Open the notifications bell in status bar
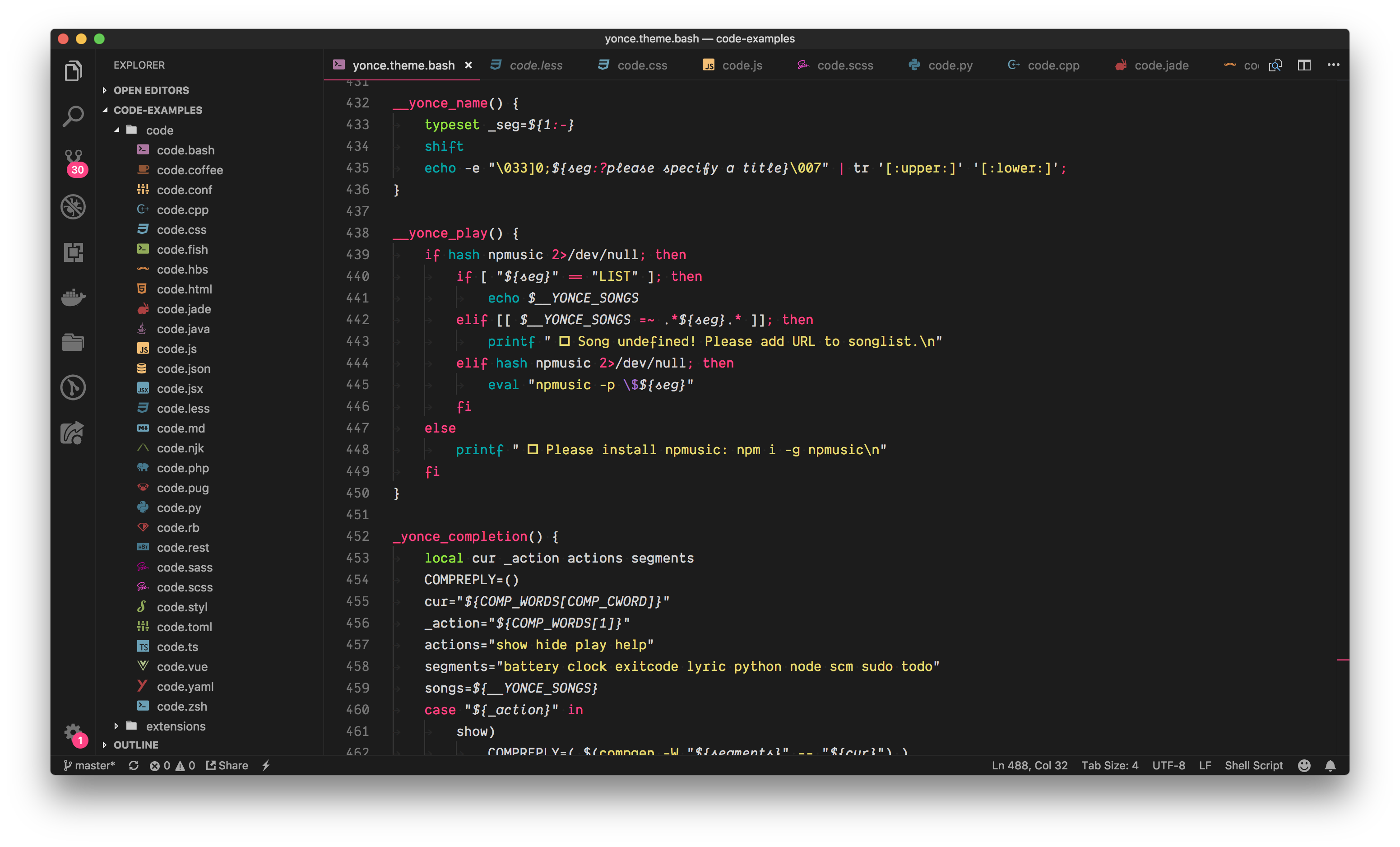1400x847 pixels. (1330, 766)
